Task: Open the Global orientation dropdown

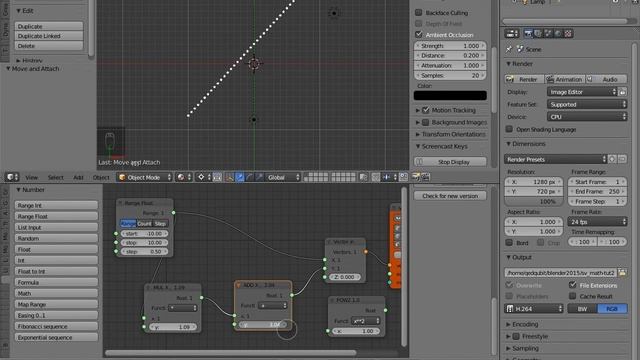Action: click(x=283, y=177)
